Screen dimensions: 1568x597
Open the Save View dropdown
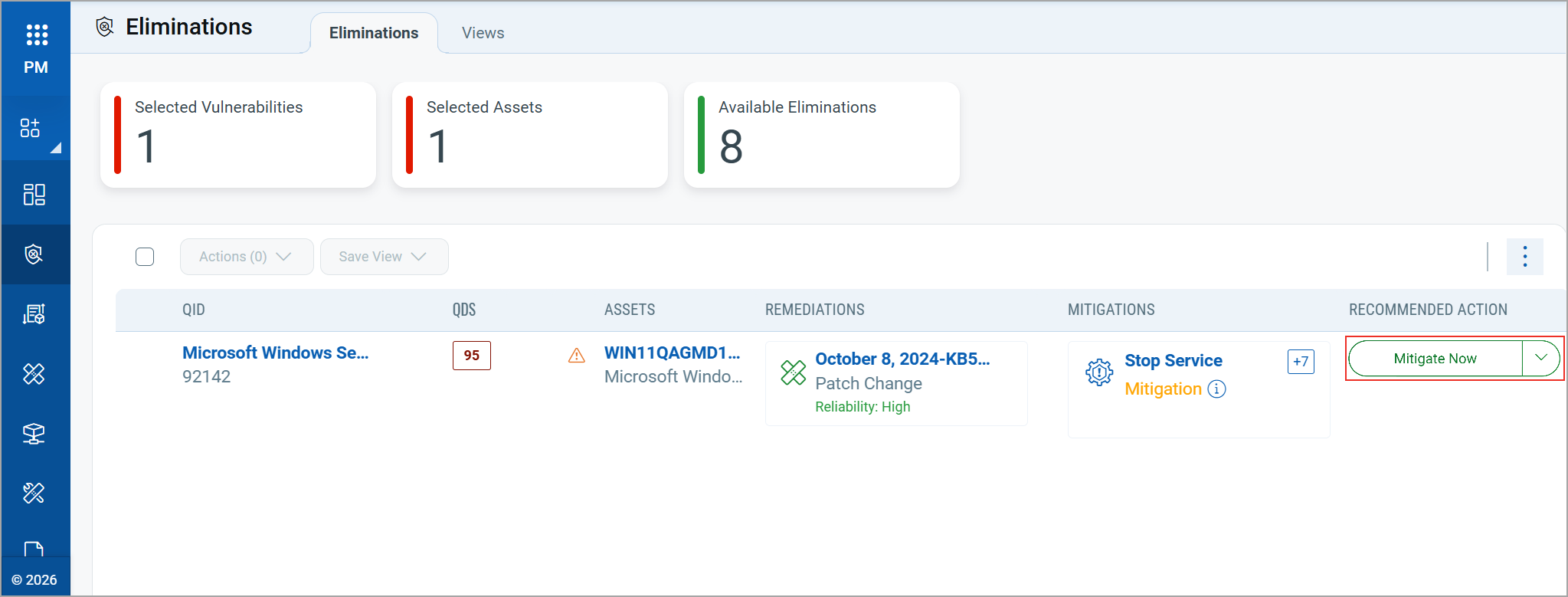pyautogui.click(x=384, y=257)
